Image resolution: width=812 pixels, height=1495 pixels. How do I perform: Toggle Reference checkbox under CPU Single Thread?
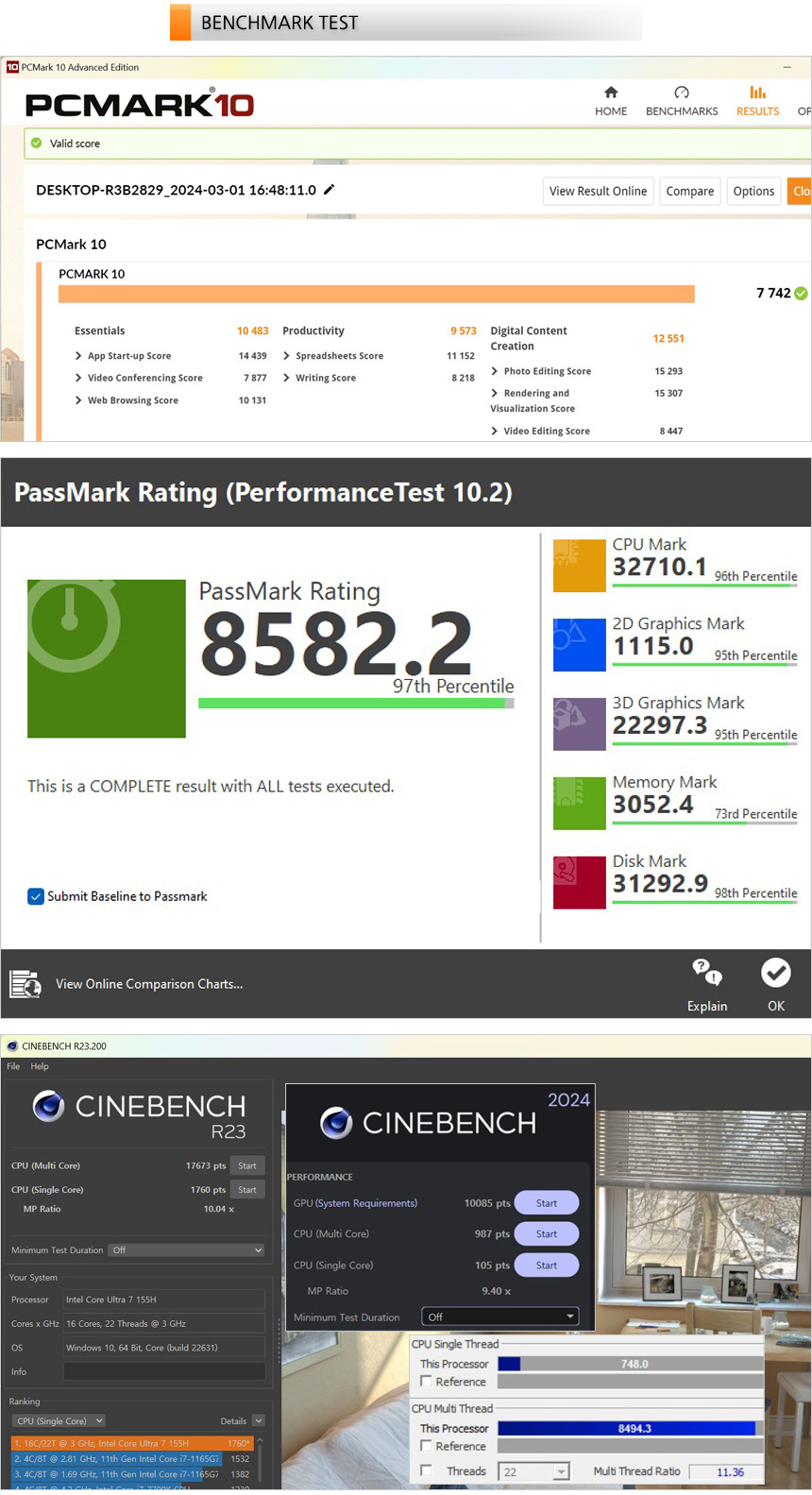(426, 1382)
